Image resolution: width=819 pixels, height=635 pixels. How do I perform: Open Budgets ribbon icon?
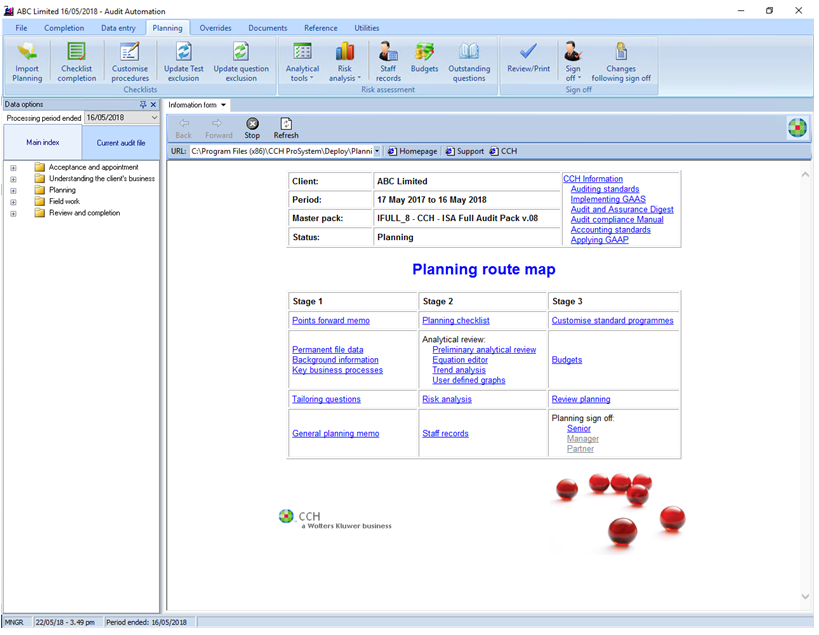[x=424, y=58]
